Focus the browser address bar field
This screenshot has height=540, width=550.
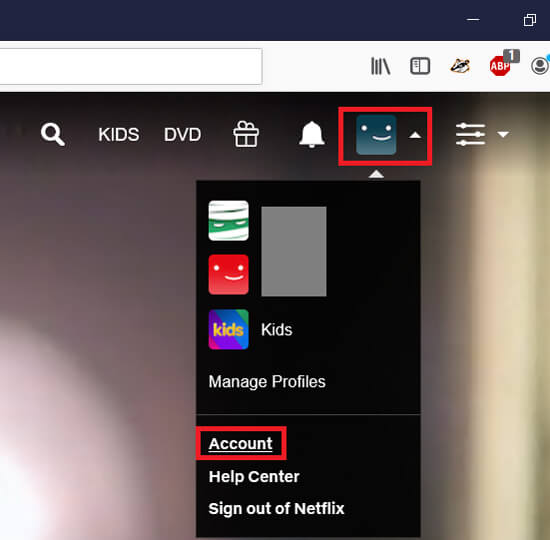pyautogui.click(x=131, y=66)
